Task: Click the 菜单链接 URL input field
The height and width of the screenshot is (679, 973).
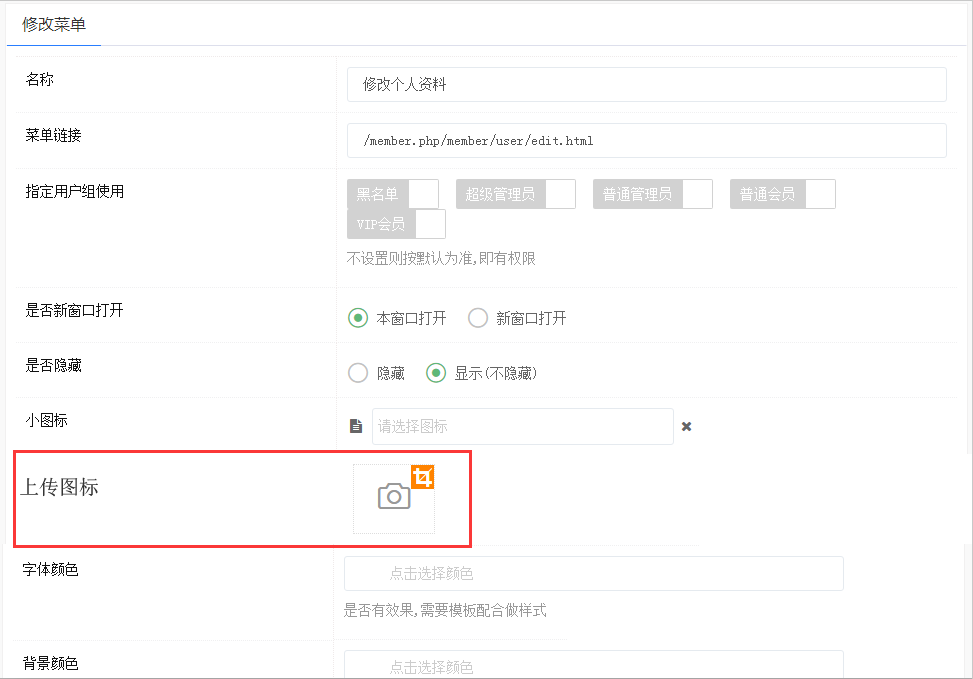Action: point(646,141)
